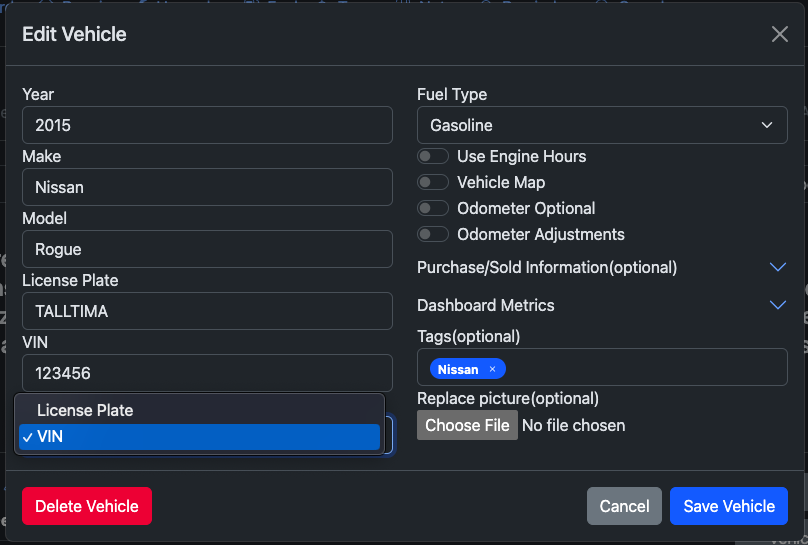
Task: Click Save Vehicle button
Action: coord(728,506)
